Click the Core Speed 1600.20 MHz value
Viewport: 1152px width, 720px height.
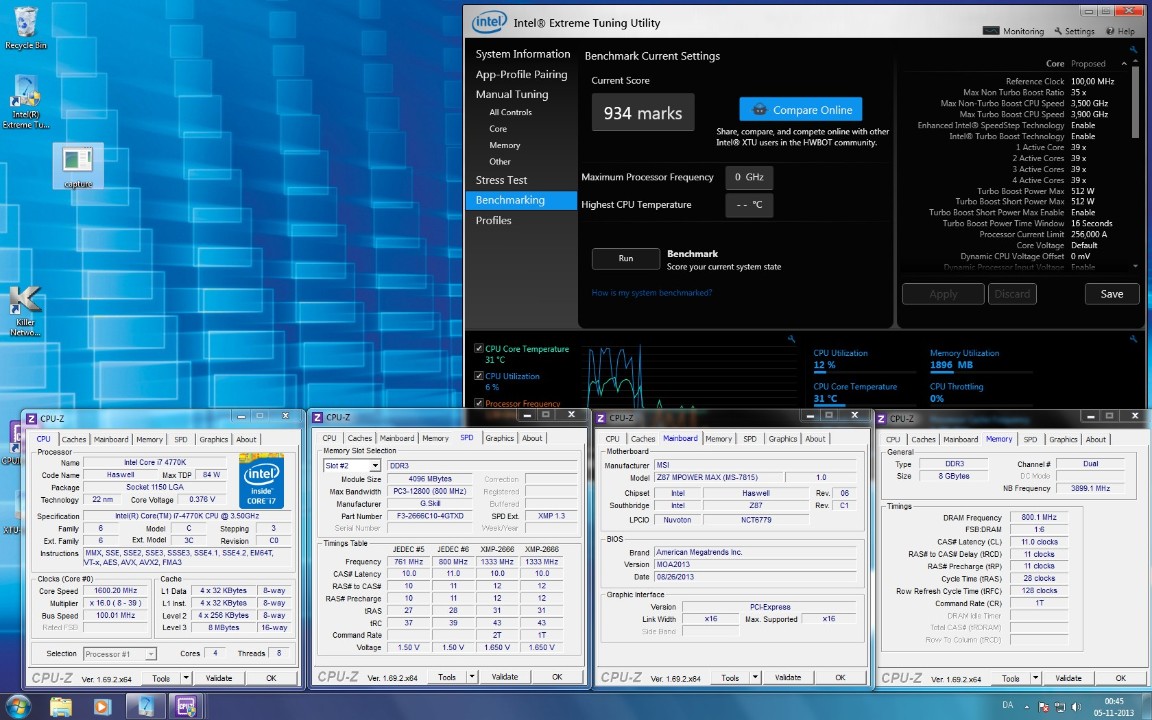115,591
